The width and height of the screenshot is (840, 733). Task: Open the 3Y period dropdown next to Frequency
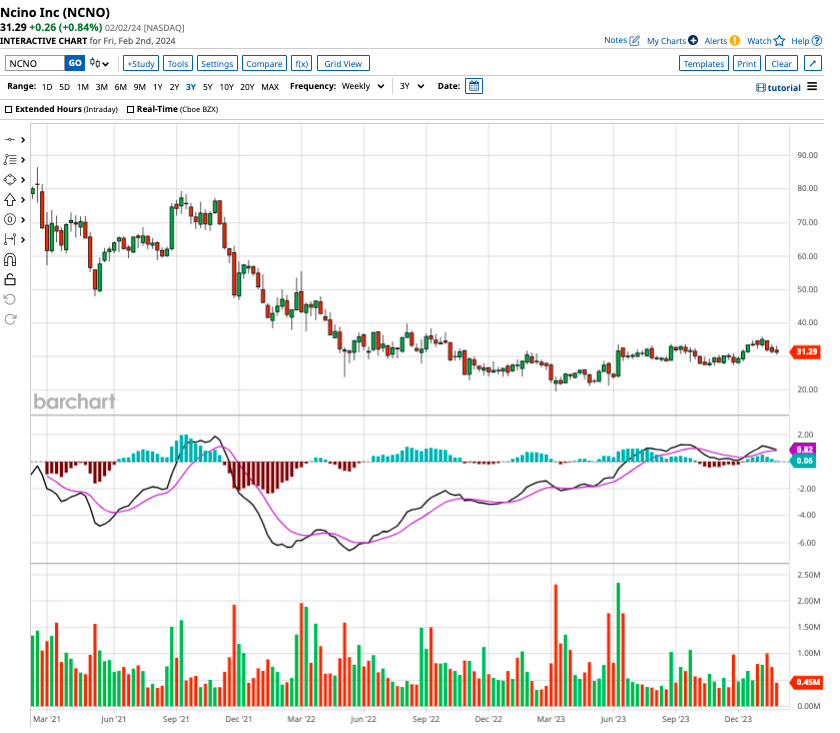point(411,86)
